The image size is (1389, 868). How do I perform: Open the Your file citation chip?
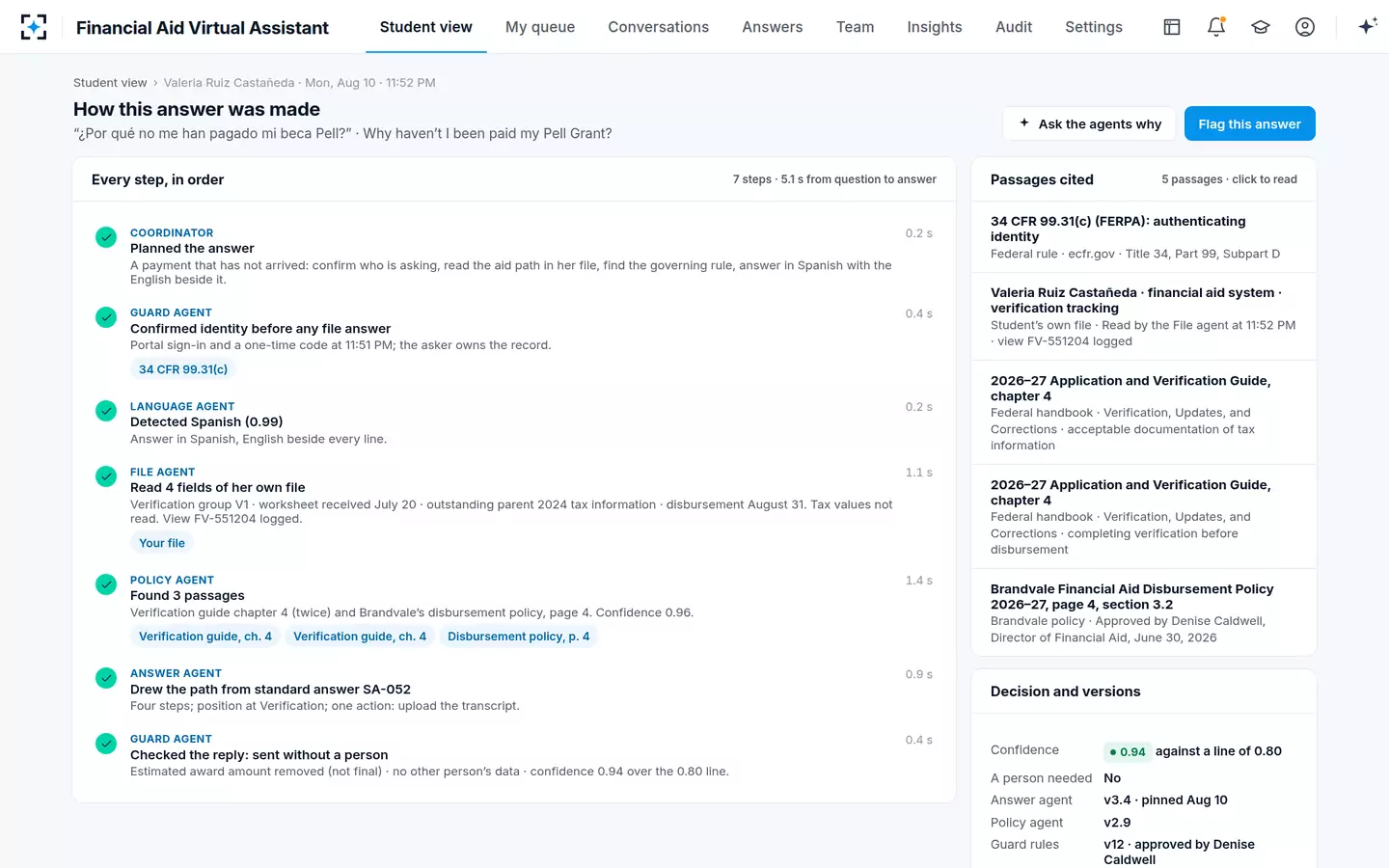tap(162, 543)
